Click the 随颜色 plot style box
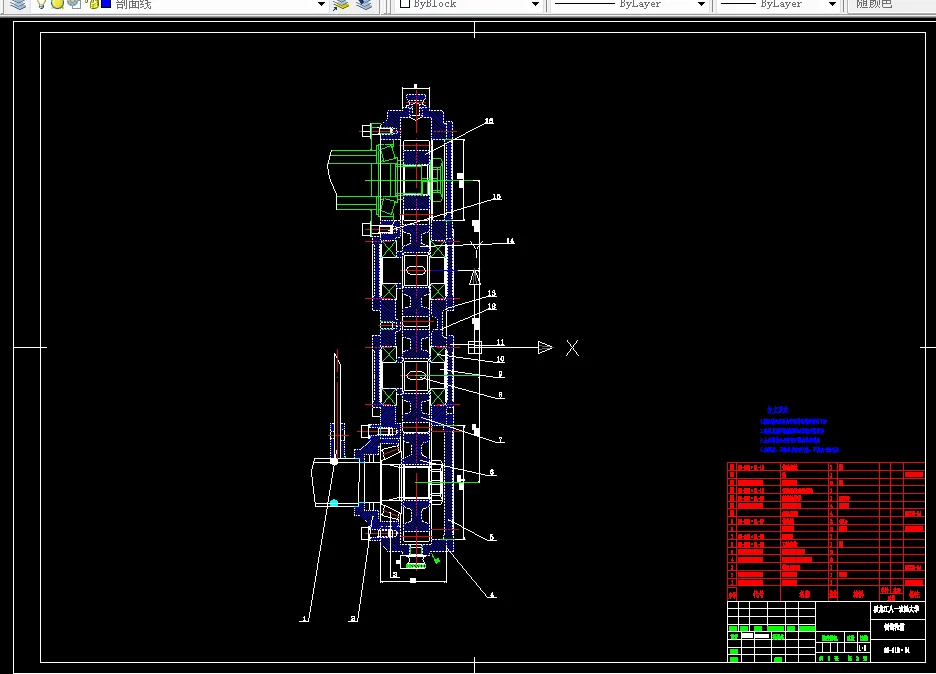The height and width of the screenshot is (674, 936). tap(891, 4)
